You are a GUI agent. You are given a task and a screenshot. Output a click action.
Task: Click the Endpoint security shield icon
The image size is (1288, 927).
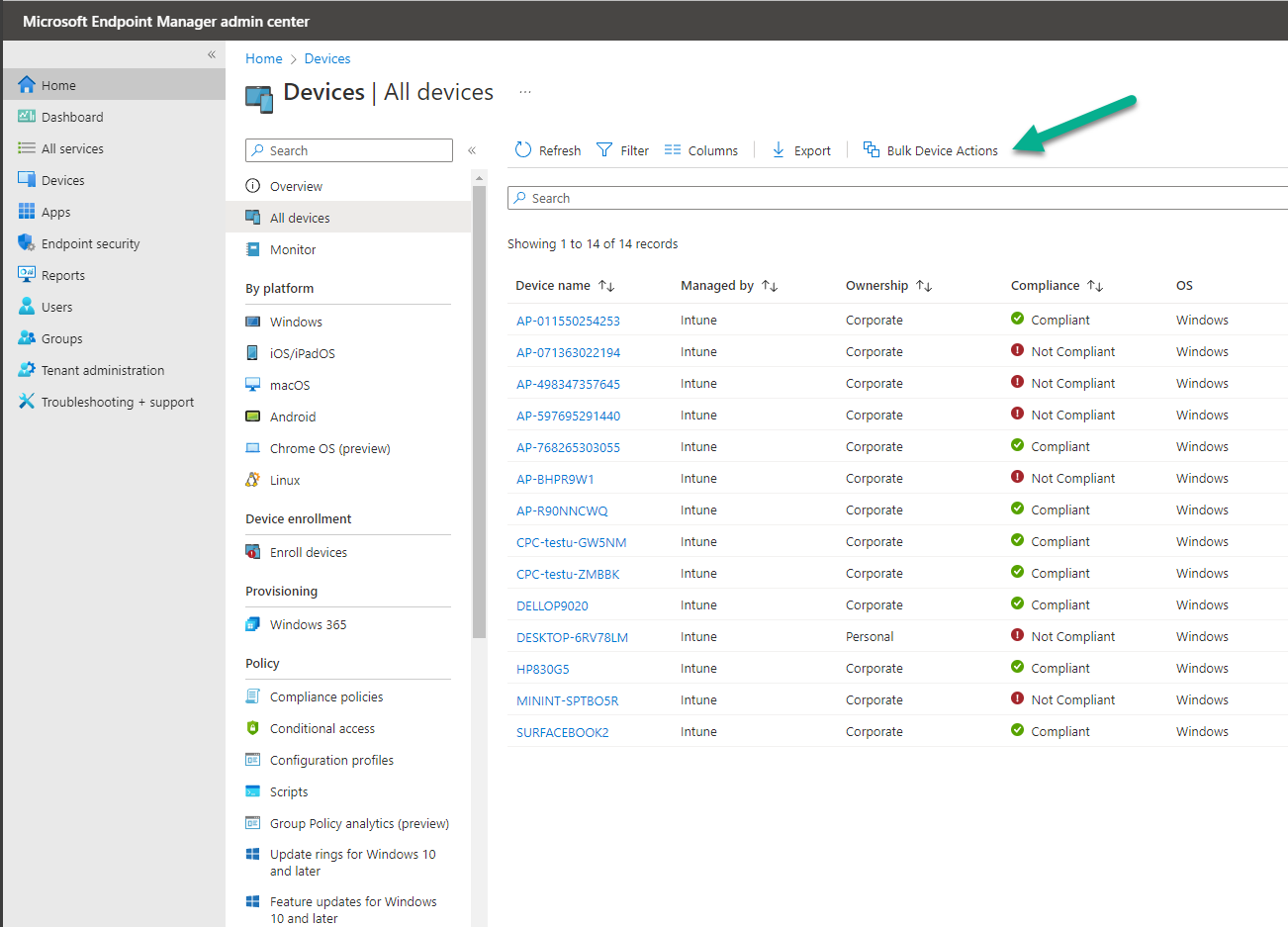click(27, 243)
